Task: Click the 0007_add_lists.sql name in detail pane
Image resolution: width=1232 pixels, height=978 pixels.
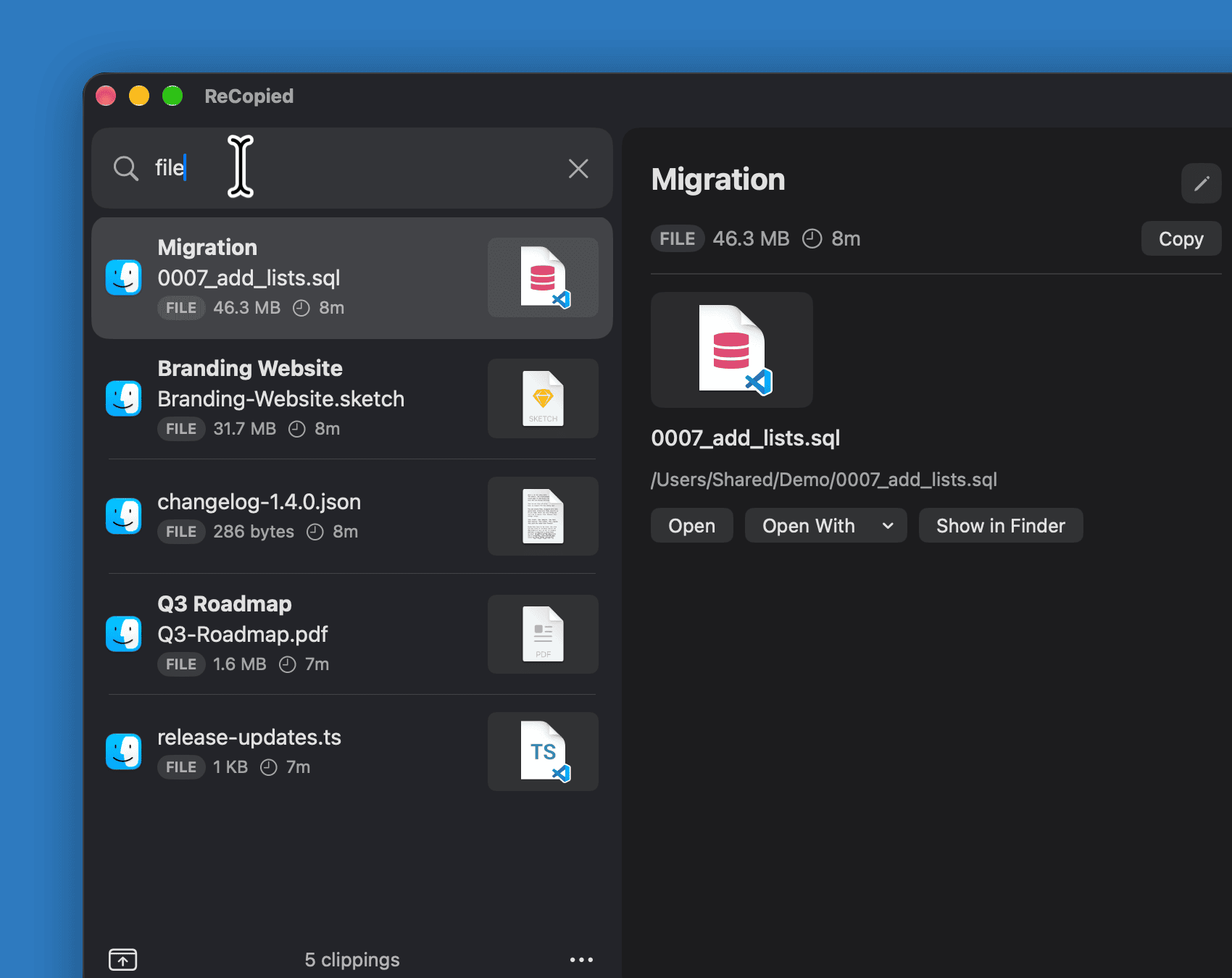Action: 746,438
